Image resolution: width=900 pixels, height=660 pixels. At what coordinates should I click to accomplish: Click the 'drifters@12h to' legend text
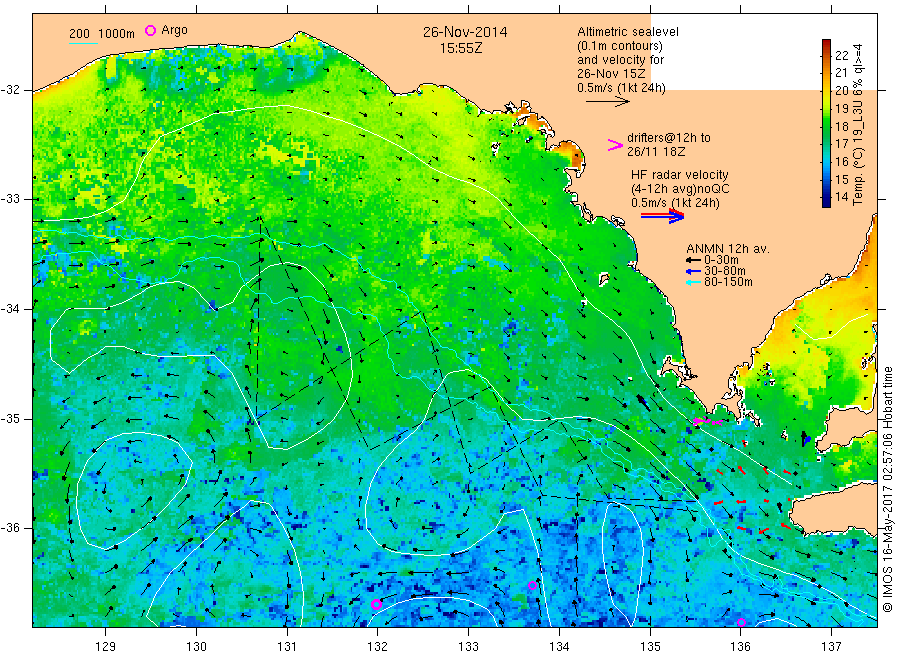tap(669, 138)
